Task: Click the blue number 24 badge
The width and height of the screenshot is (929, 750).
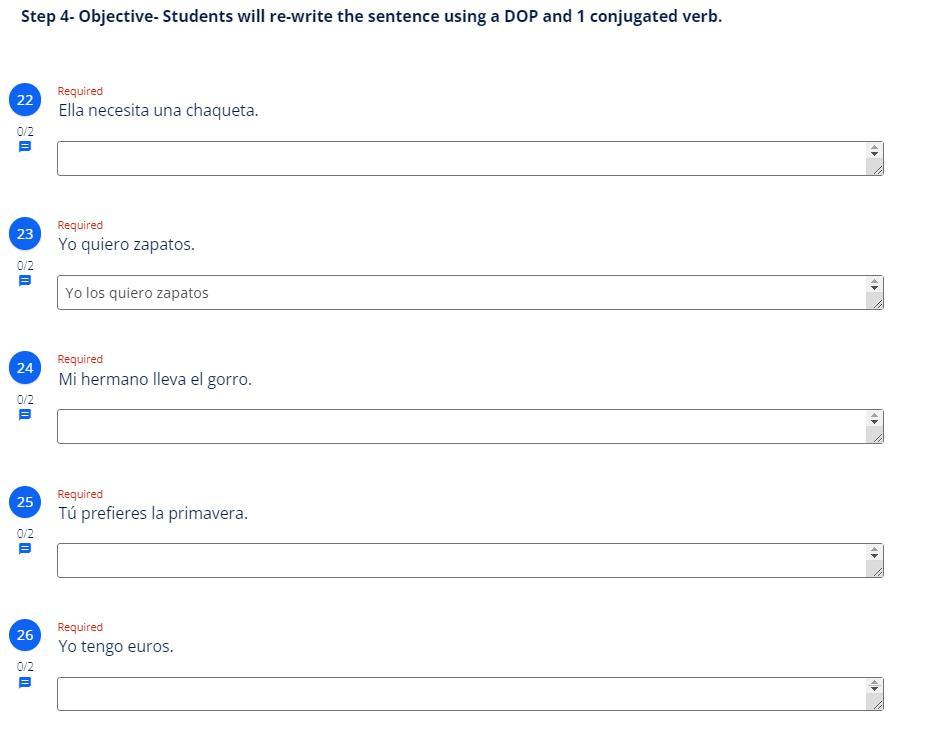Action: tap(25, 368)
